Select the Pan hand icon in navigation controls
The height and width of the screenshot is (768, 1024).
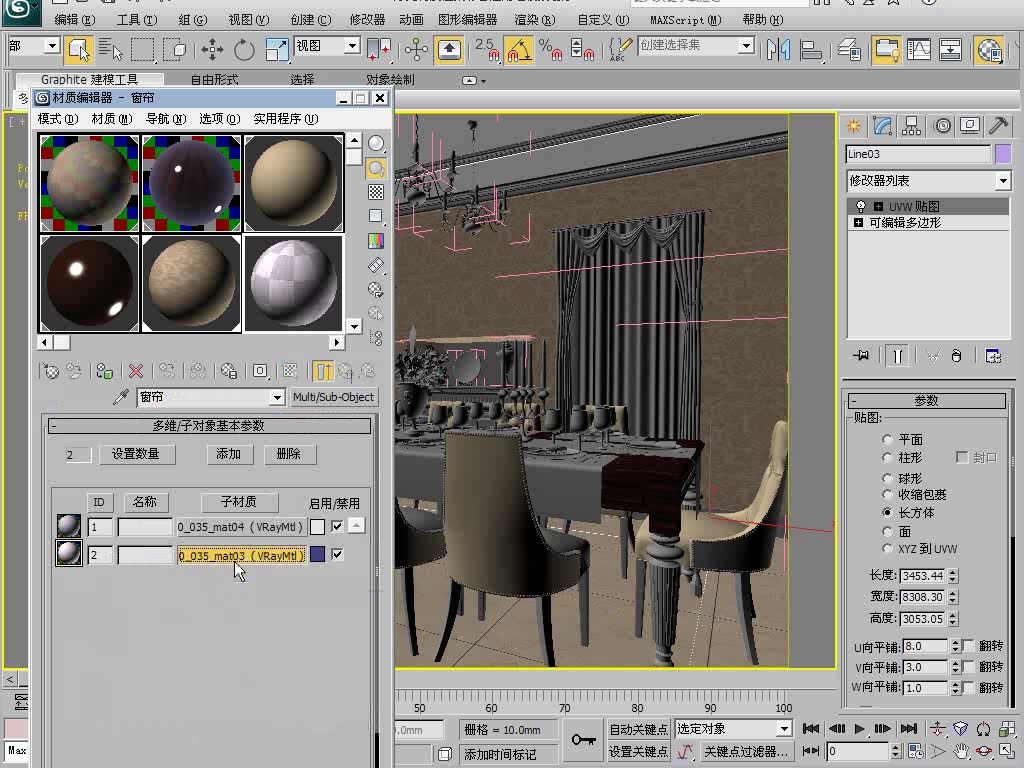pos(962,751)
